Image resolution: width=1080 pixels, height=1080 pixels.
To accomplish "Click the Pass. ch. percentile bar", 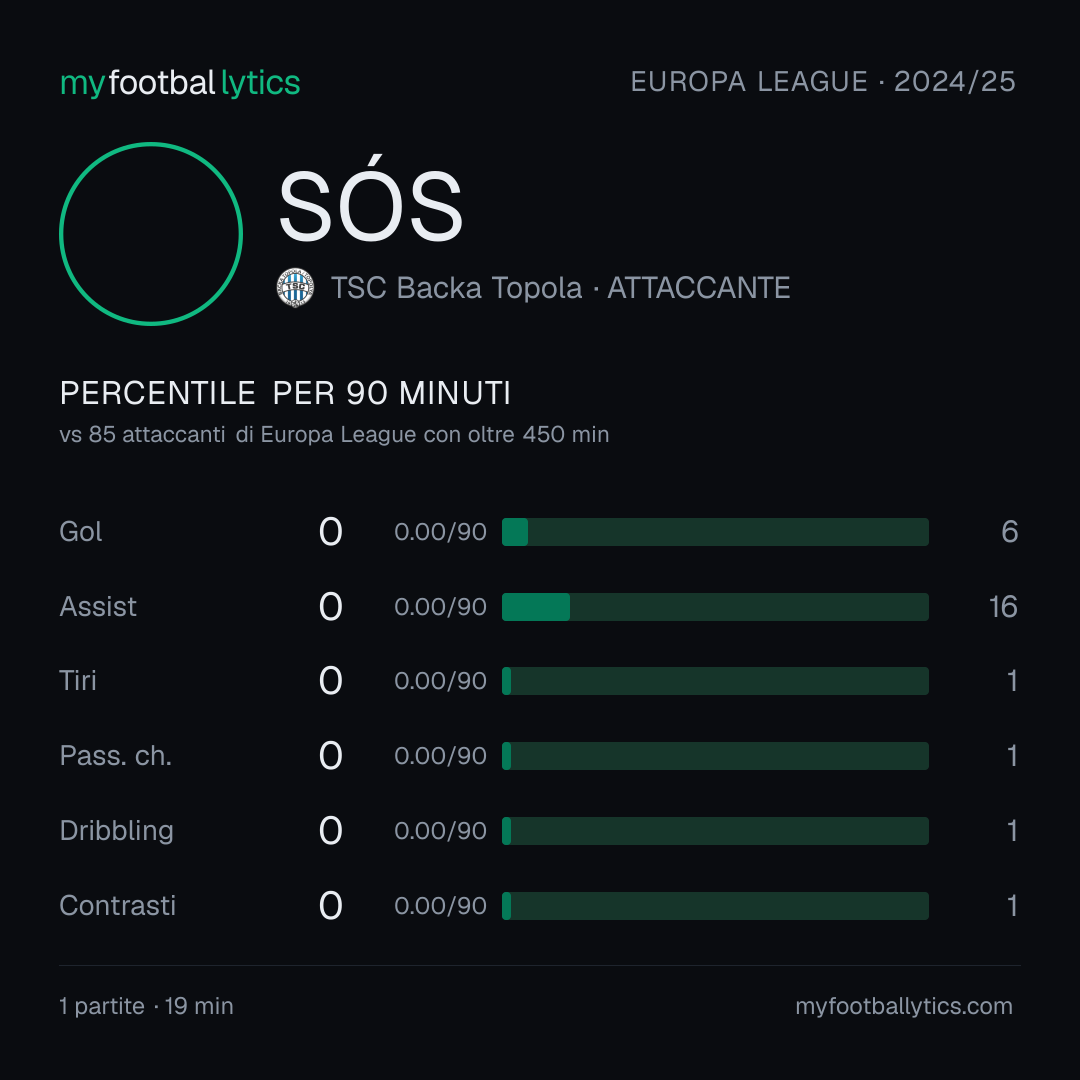I will pyautogui.click(x=715, y=756).
